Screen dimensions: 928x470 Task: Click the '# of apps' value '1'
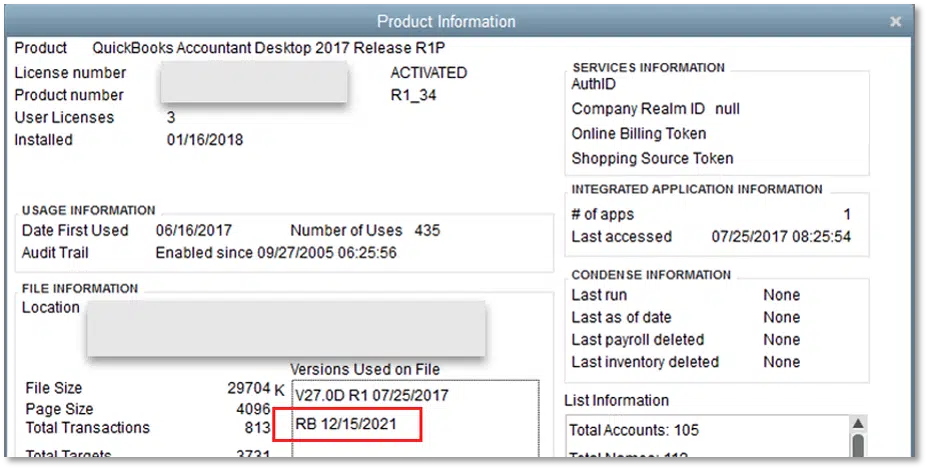click(x=847, y=214)
